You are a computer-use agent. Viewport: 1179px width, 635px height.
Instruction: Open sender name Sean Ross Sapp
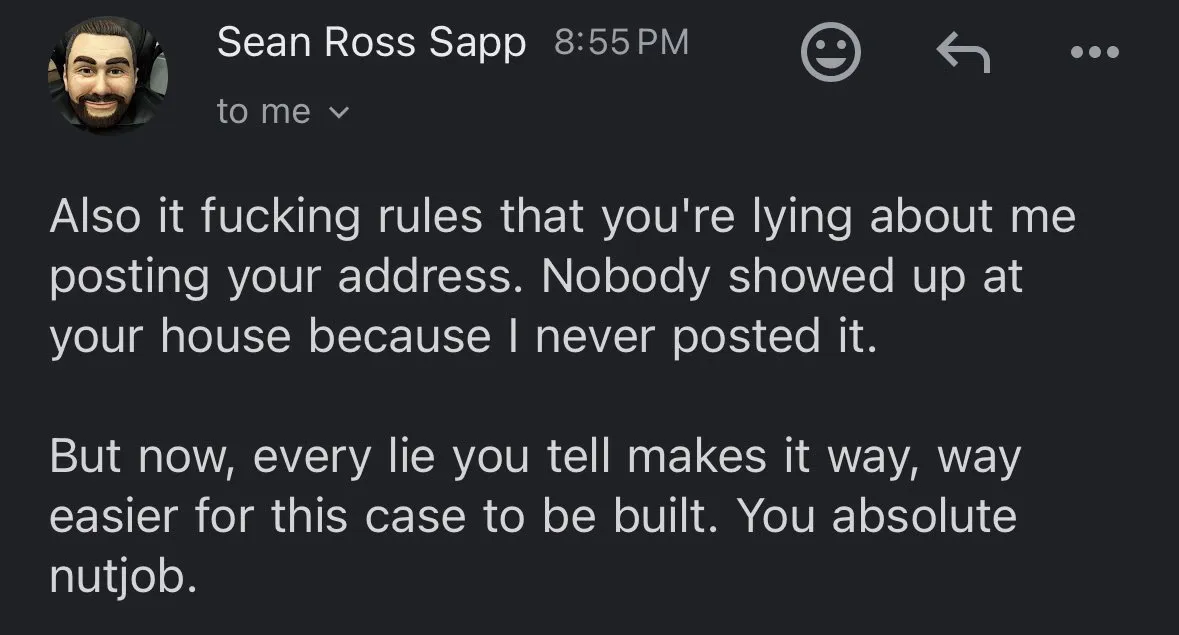click(x=371, y=42)
